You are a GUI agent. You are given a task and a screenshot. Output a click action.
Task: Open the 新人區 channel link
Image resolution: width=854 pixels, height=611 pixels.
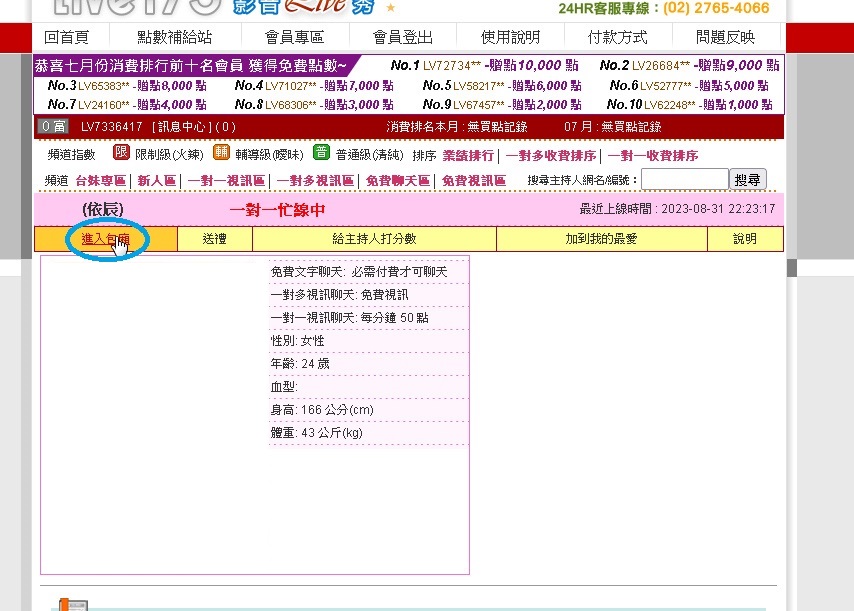(x=156, y=181)
